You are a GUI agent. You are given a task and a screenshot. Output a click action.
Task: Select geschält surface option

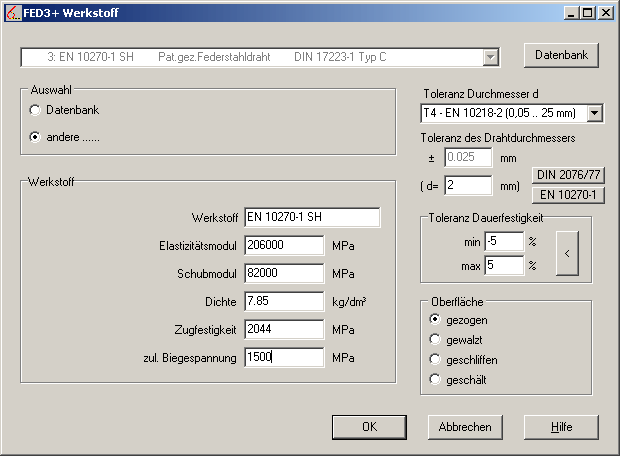435,379
